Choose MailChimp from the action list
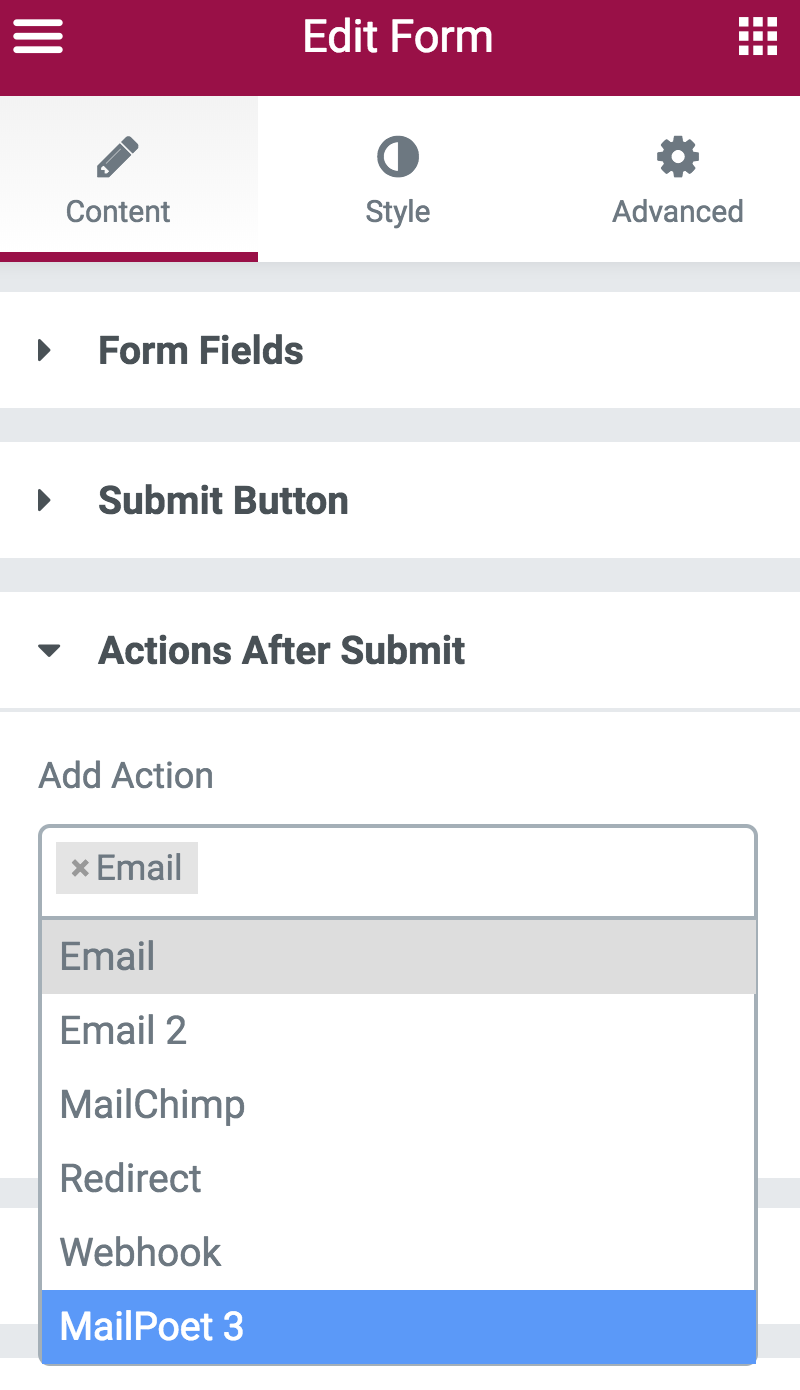The width and height of the screenshot is (800, 1390). tap(152, 1105)
